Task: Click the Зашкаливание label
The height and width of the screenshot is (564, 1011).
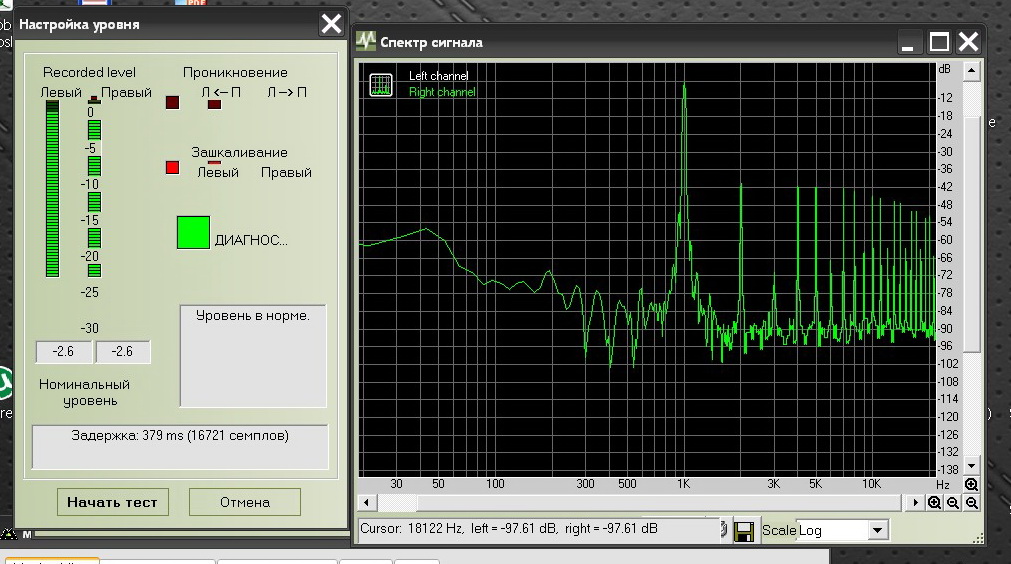Action: [x=239, y=152]
